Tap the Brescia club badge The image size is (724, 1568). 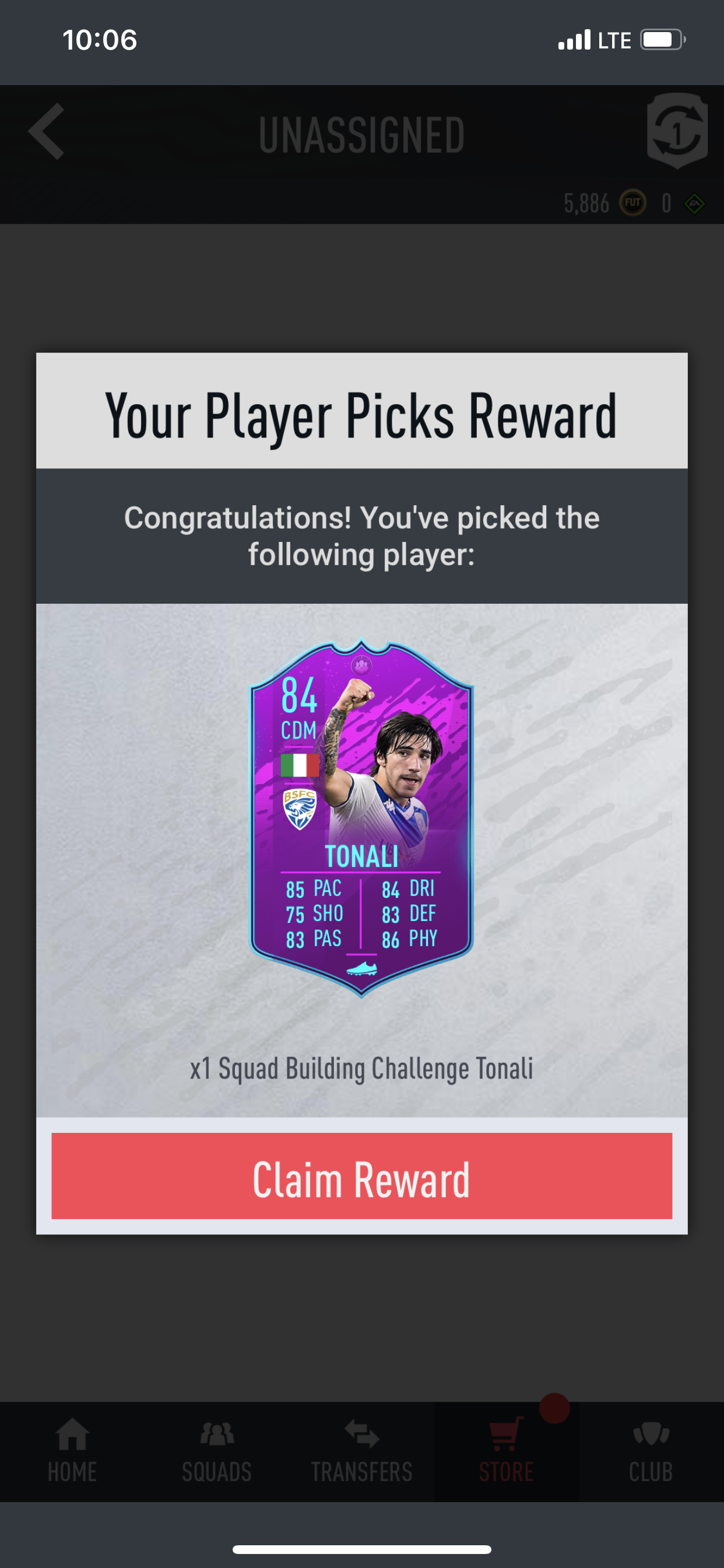[x=299, y=810]
